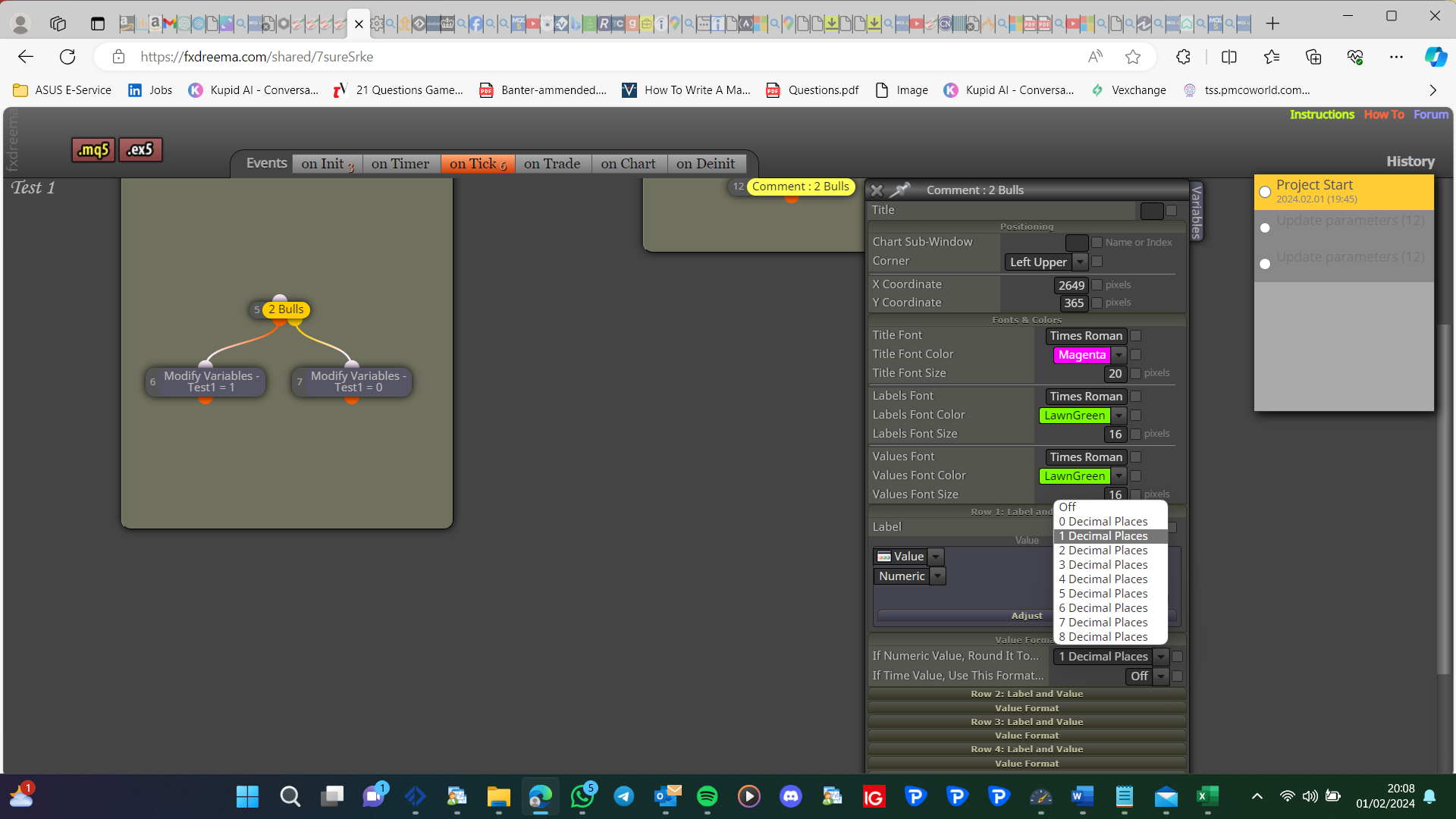Switch to the on Timer events tab
This screenshot has height=819, width=1456.
pos(400,164)
